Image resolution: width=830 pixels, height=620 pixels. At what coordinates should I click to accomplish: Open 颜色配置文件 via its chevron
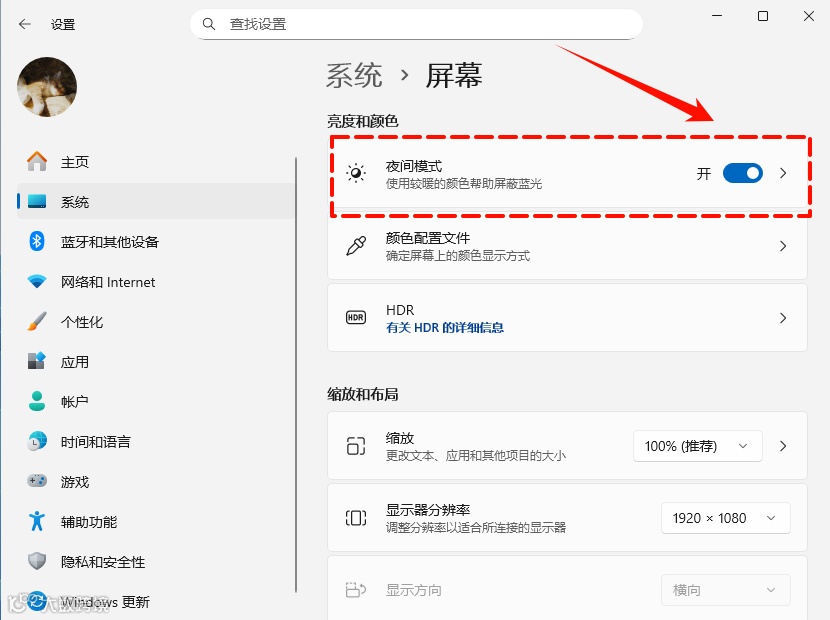pyautogui.click(x=783, y=246)
